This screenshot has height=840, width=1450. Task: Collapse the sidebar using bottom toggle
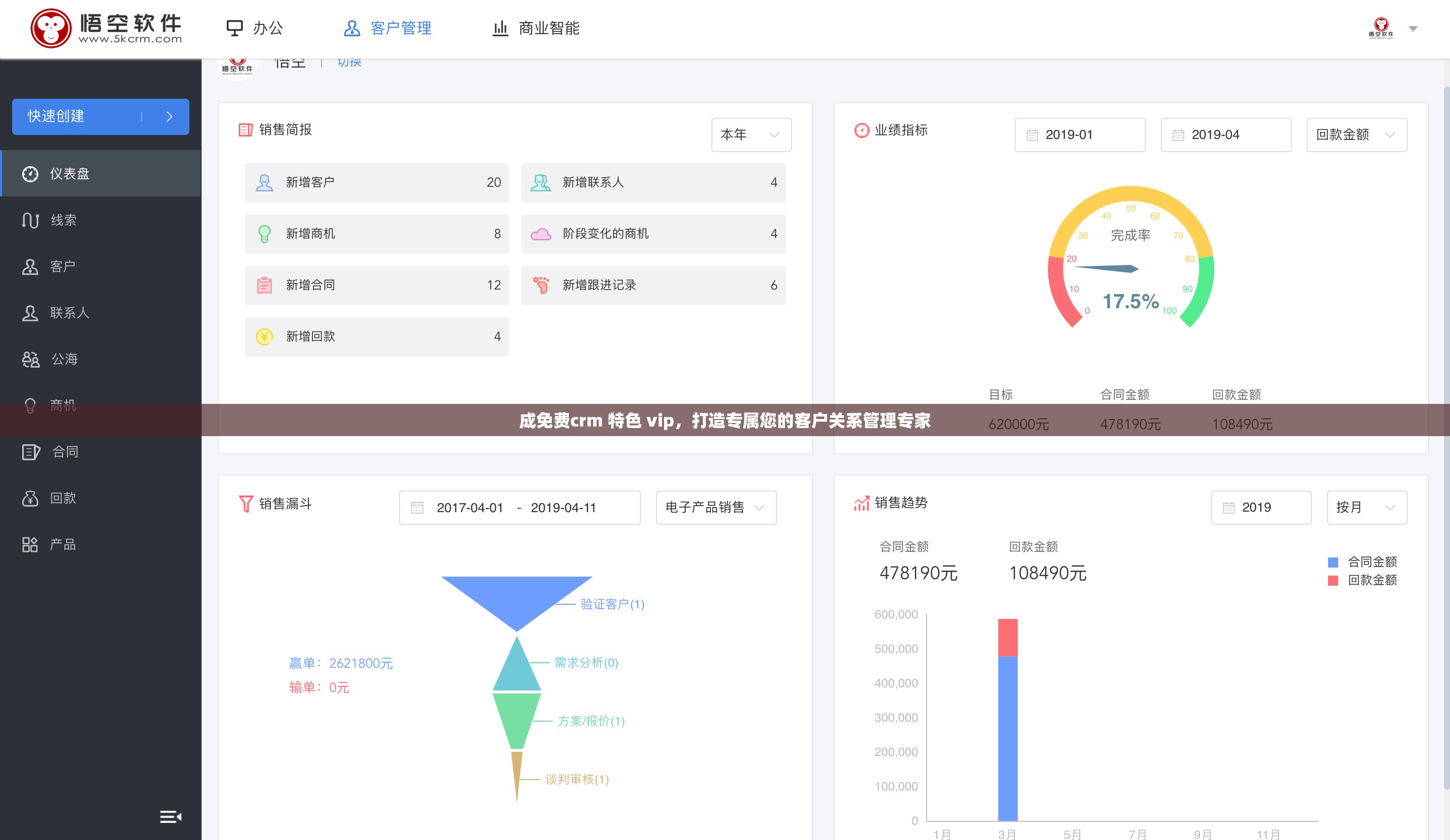[x=170, y=816]
